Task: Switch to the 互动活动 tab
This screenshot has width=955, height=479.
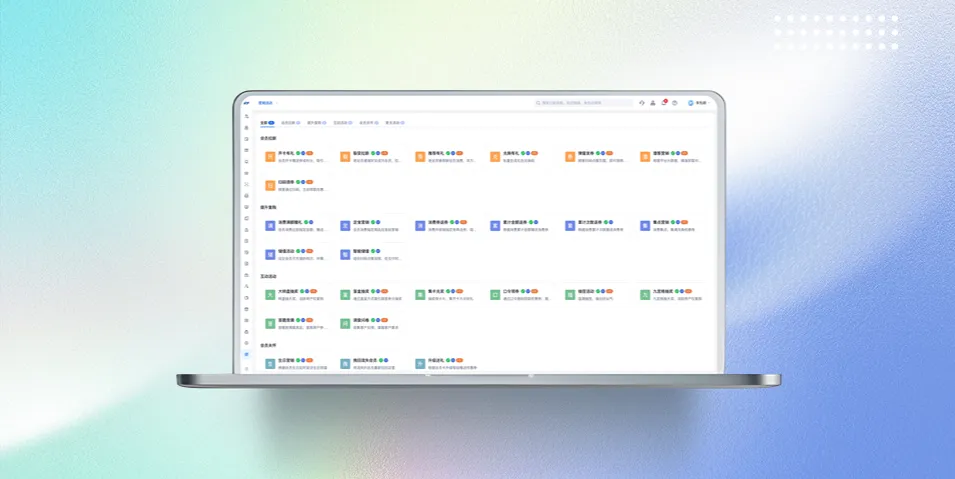Action: pyautogui.click(x=342, y=123)
